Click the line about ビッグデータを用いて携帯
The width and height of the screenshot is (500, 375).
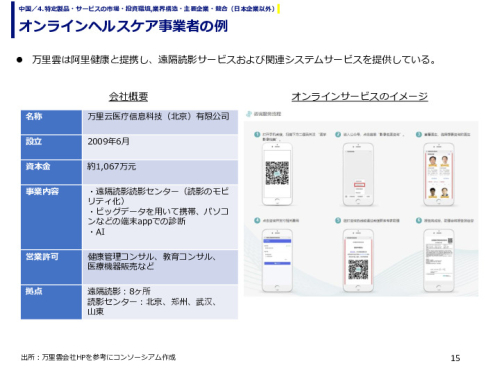(x=158, y=216)
